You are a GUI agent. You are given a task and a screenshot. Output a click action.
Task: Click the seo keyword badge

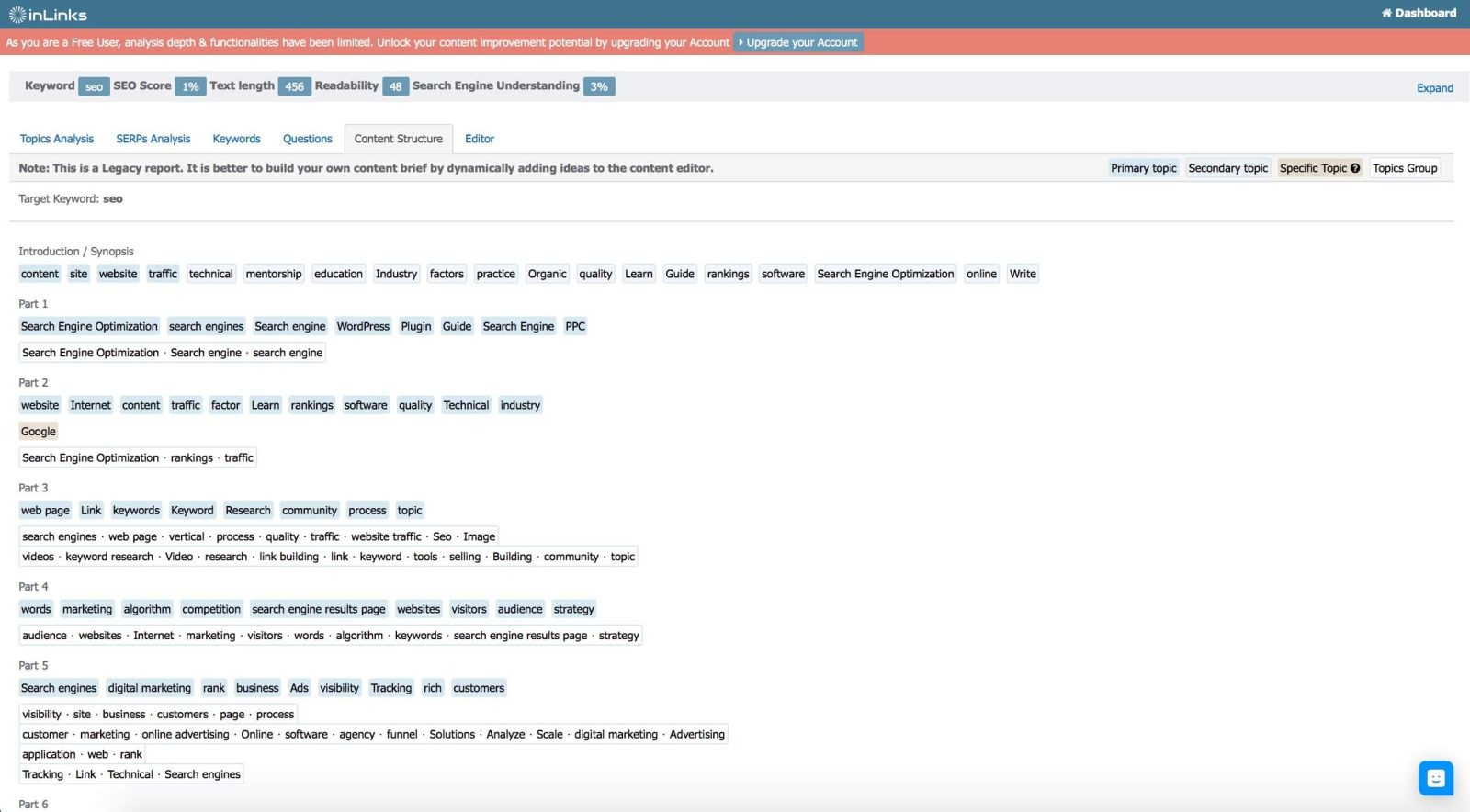[94, 86]
